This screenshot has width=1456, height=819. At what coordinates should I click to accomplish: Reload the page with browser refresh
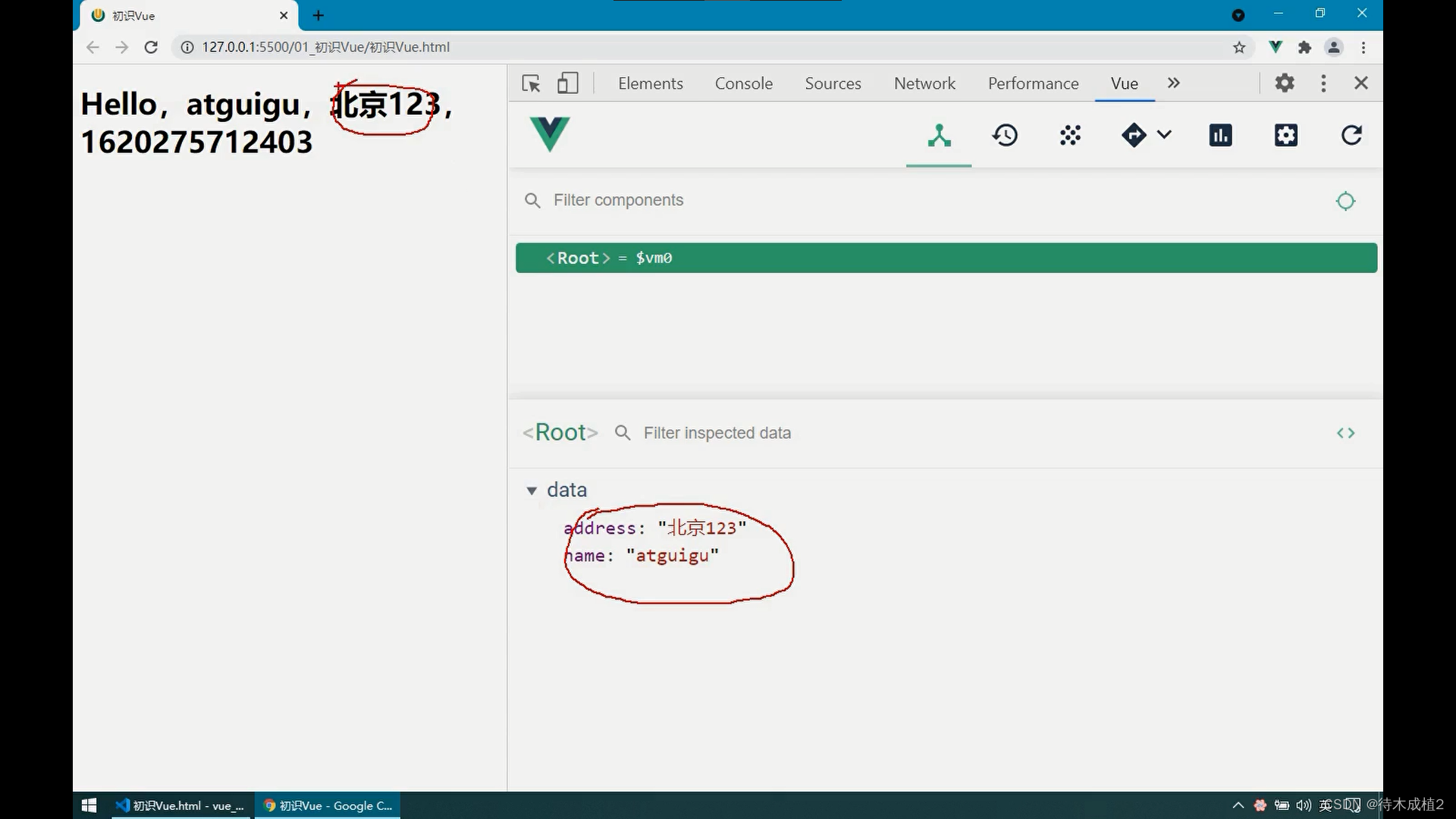pos(151,47)
